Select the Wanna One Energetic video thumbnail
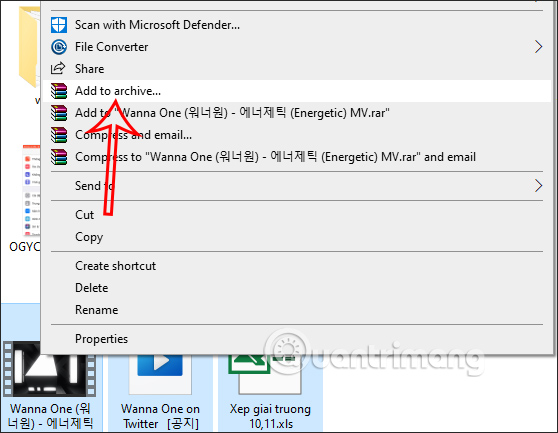Screen dimensions: 558x433 tap(49, 376)
